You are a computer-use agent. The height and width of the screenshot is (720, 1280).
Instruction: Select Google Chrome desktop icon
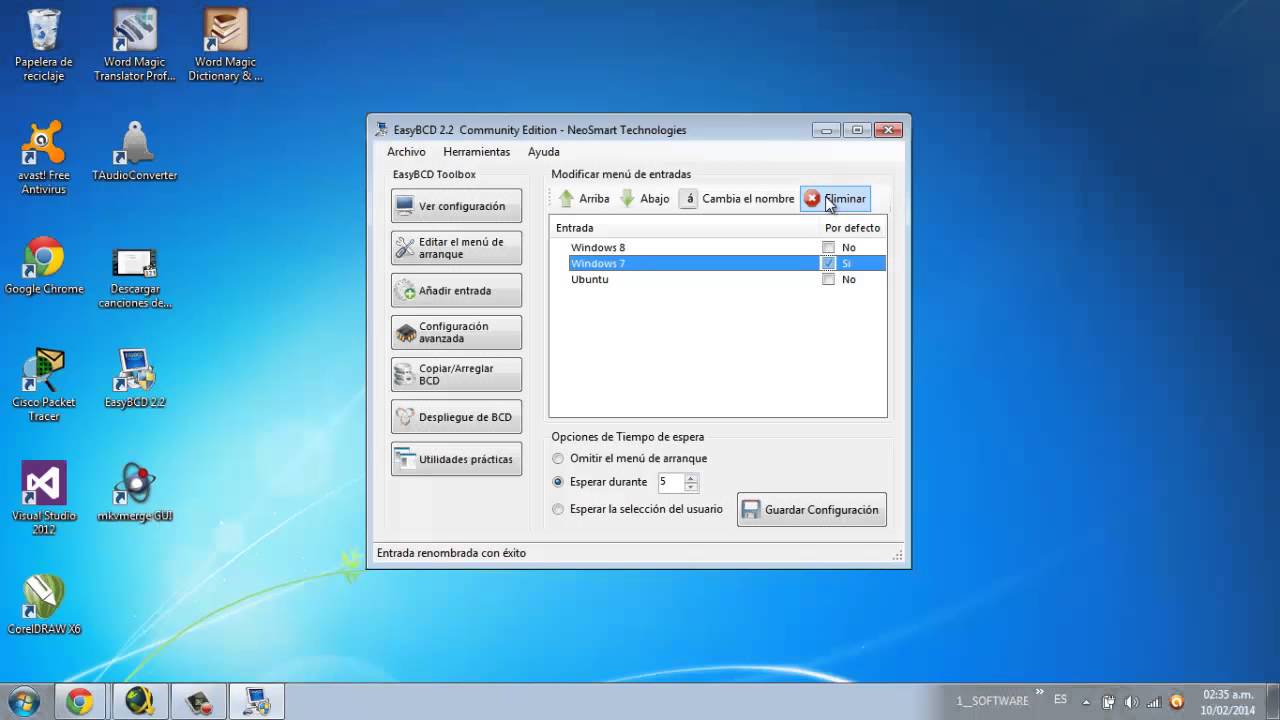(x=44, y=267)
